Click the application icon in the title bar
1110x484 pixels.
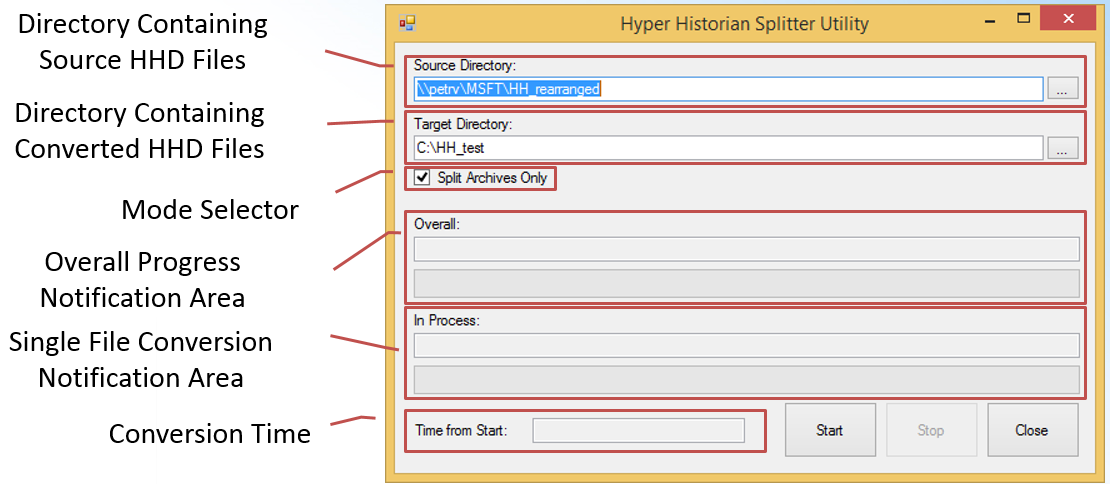(407, 22)
